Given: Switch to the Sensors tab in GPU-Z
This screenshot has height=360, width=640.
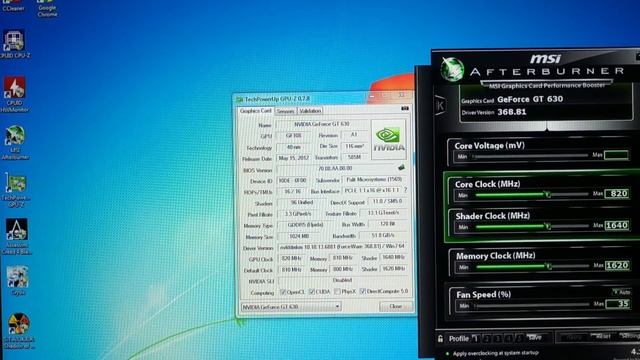Looking at the screenshot, I should coord(285,111).
